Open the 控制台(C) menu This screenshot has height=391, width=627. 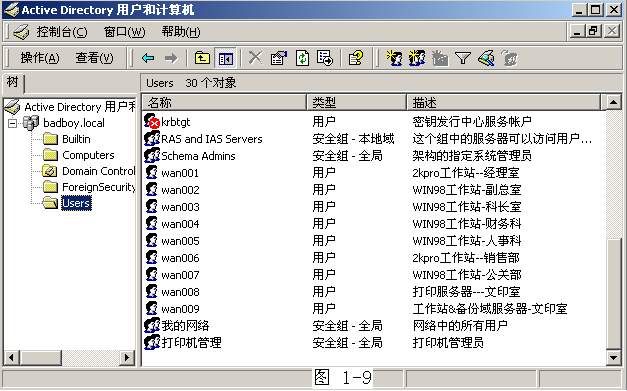(62, 32)
